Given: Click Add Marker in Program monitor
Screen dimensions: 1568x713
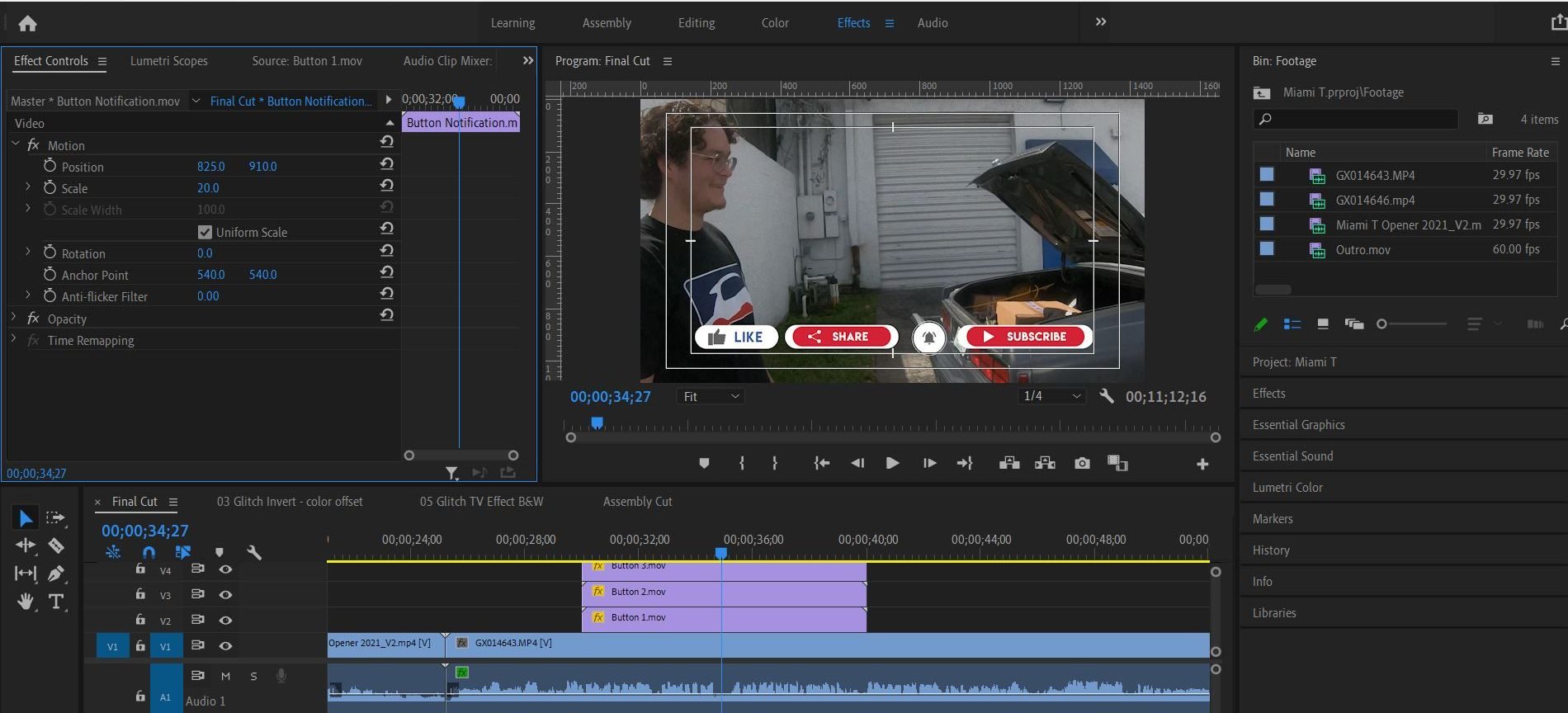Looking at the screenshot, I should click(704, 464).
